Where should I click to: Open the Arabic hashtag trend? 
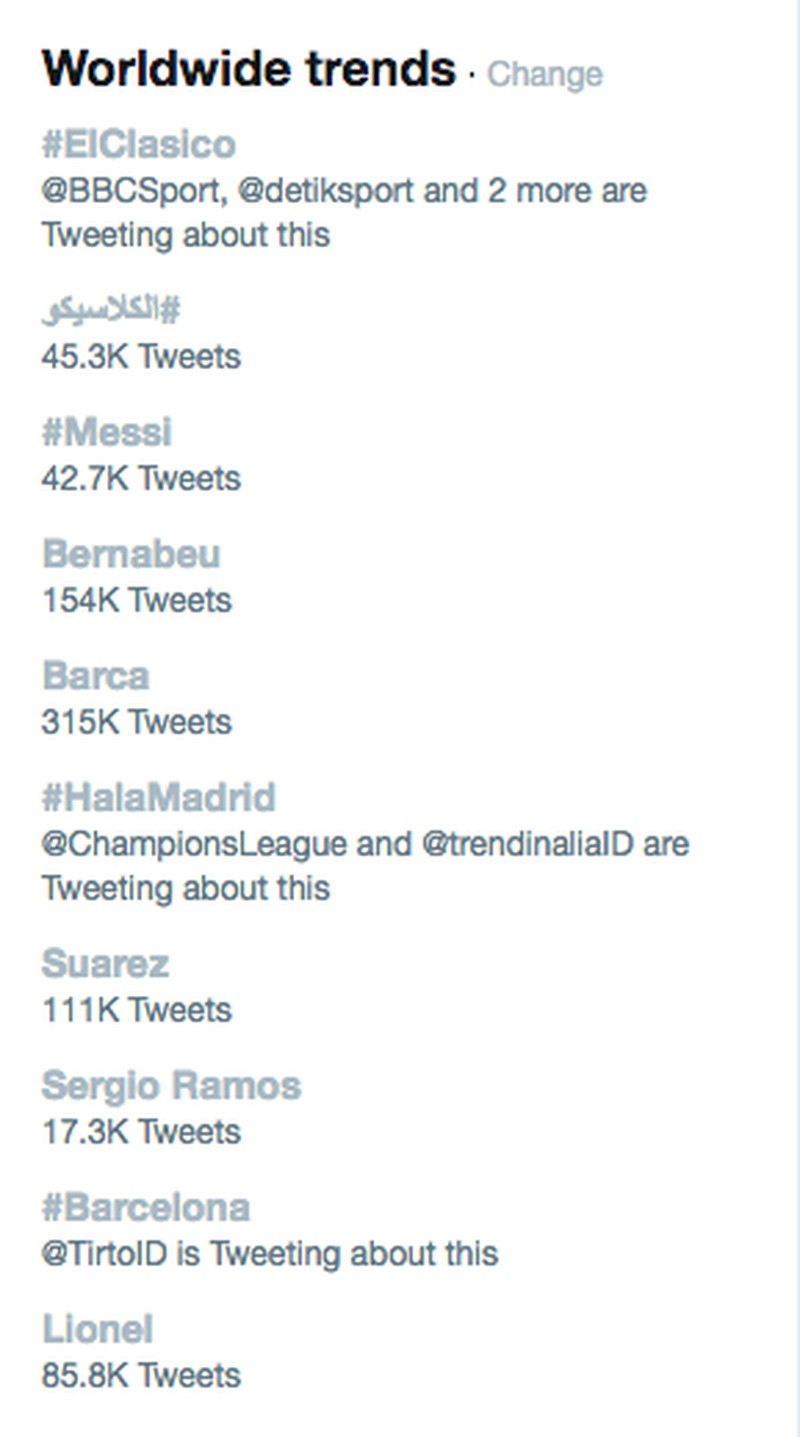(110, 310)
